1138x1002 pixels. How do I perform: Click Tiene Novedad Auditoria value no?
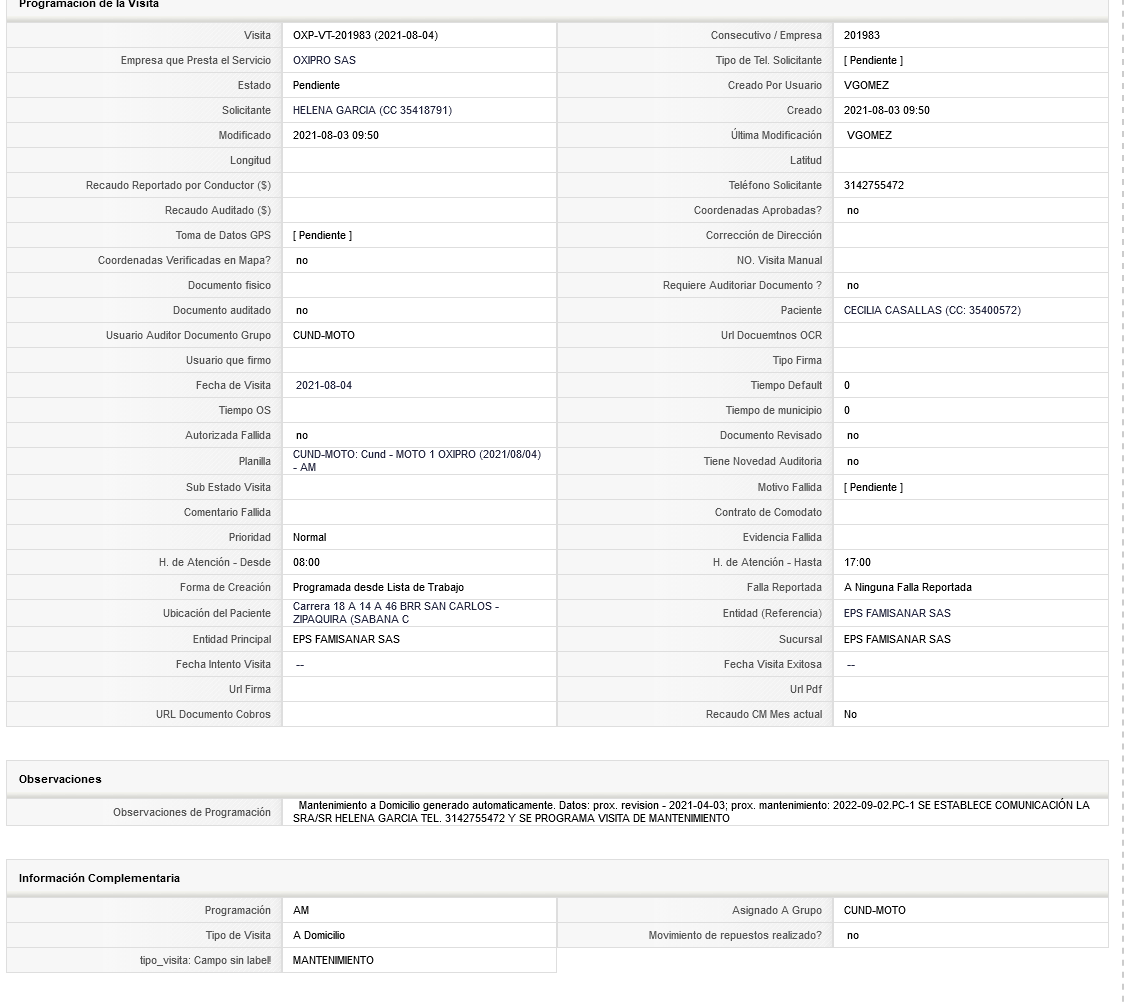853,461
